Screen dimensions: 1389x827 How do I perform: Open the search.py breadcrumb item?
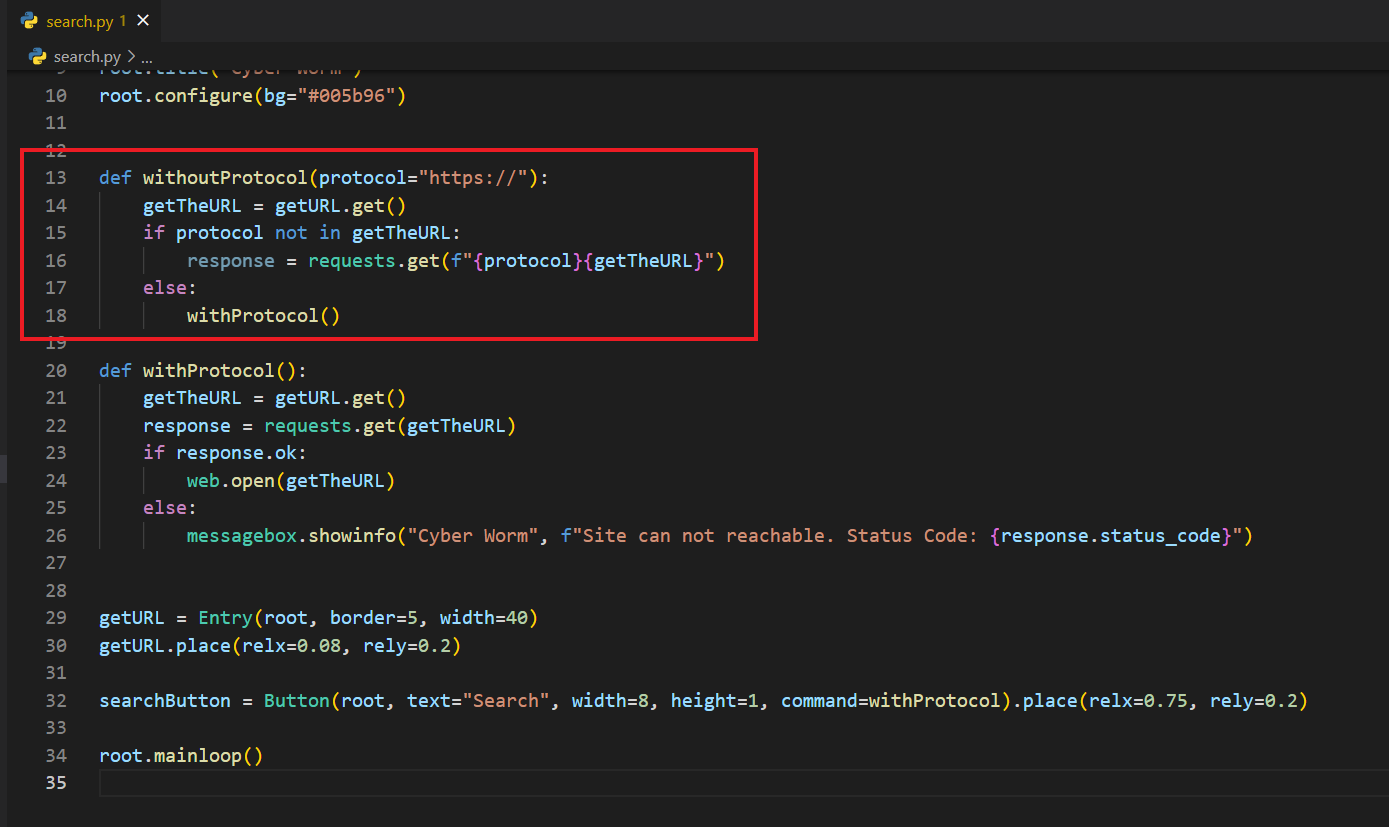[88, 57]
